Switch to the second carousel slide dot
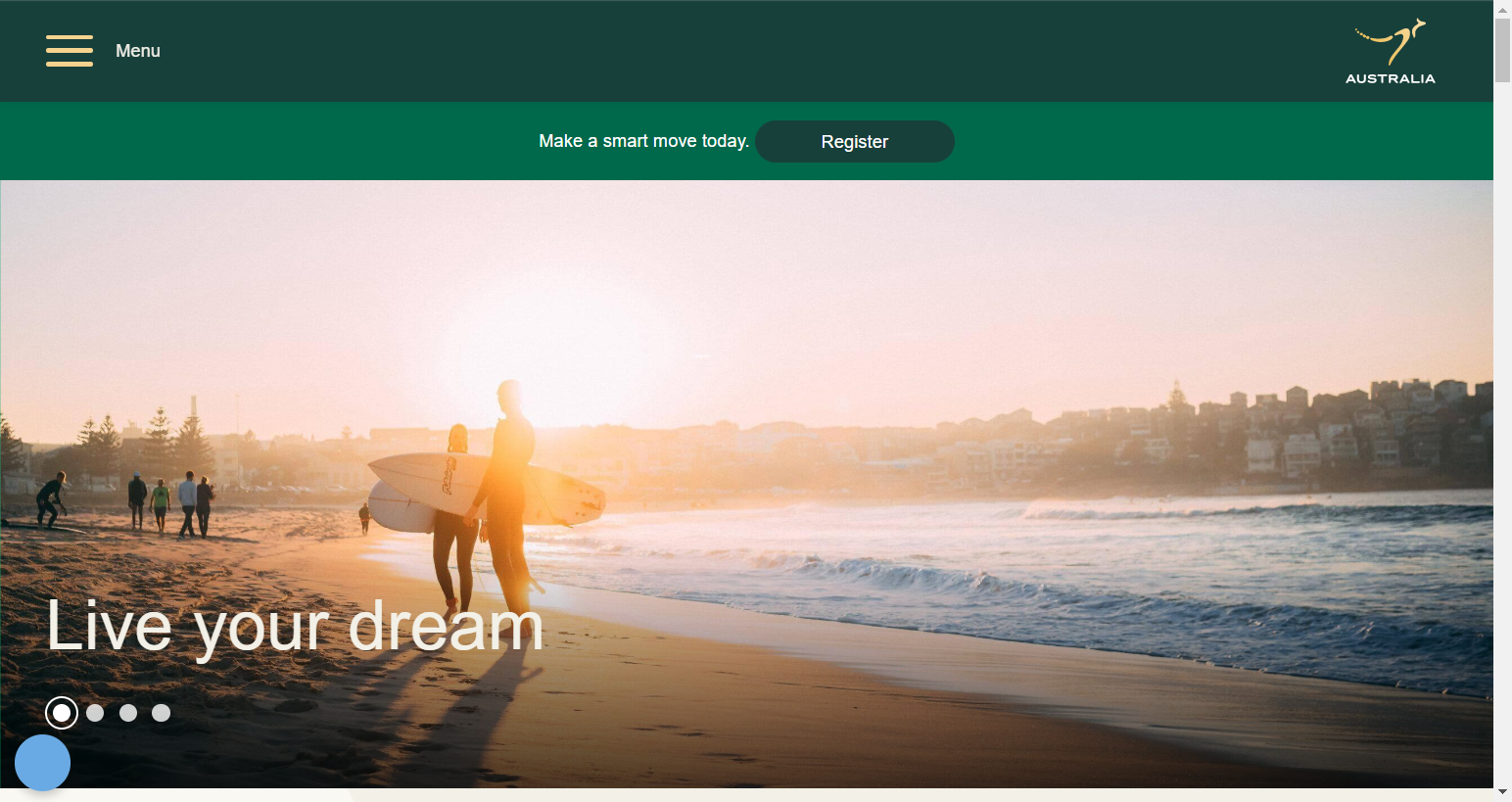1512x802 pixels. [95, 713]
